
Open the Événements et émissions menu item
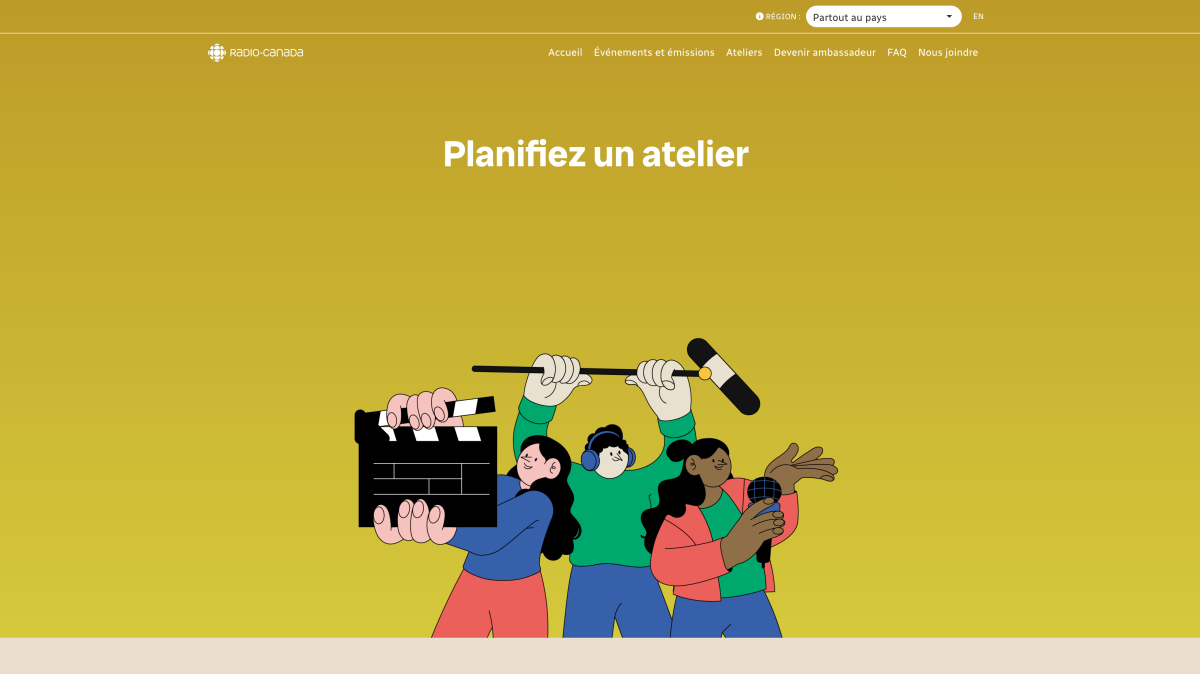coord(654,53)
